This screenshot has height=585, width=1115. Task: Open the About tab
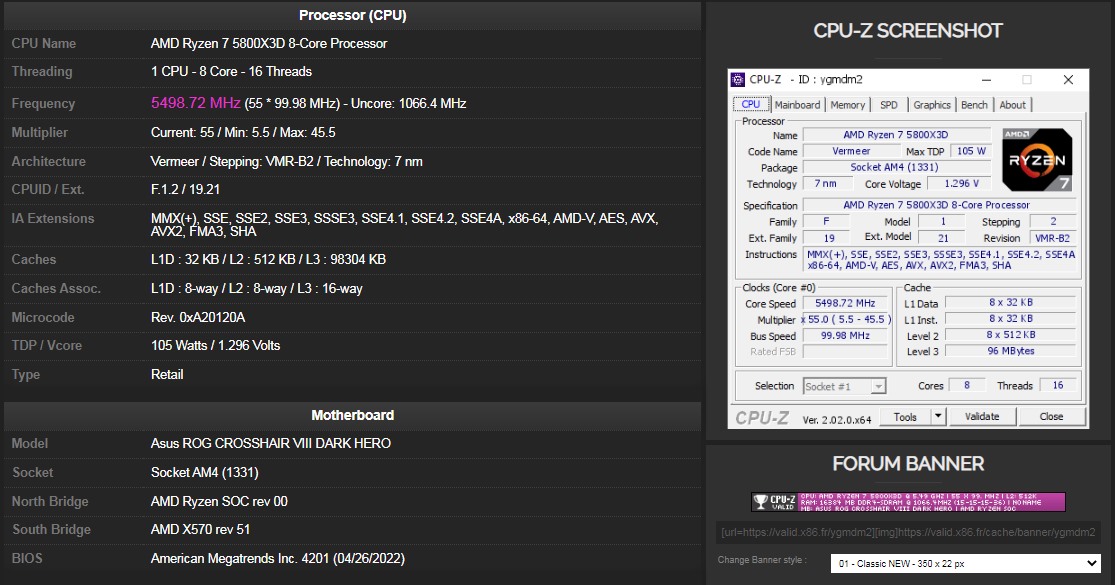[x=1013, y=104]
